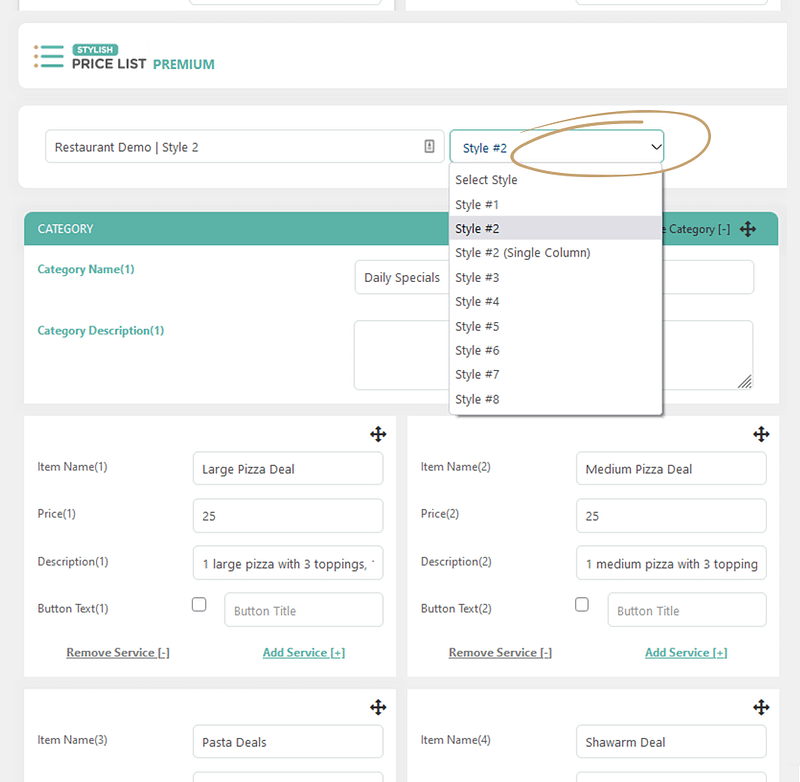Click the STYLISH badge in the plugin logo
Image resolution: width=800 pixels, height=782 pixels.
(95, 49)
